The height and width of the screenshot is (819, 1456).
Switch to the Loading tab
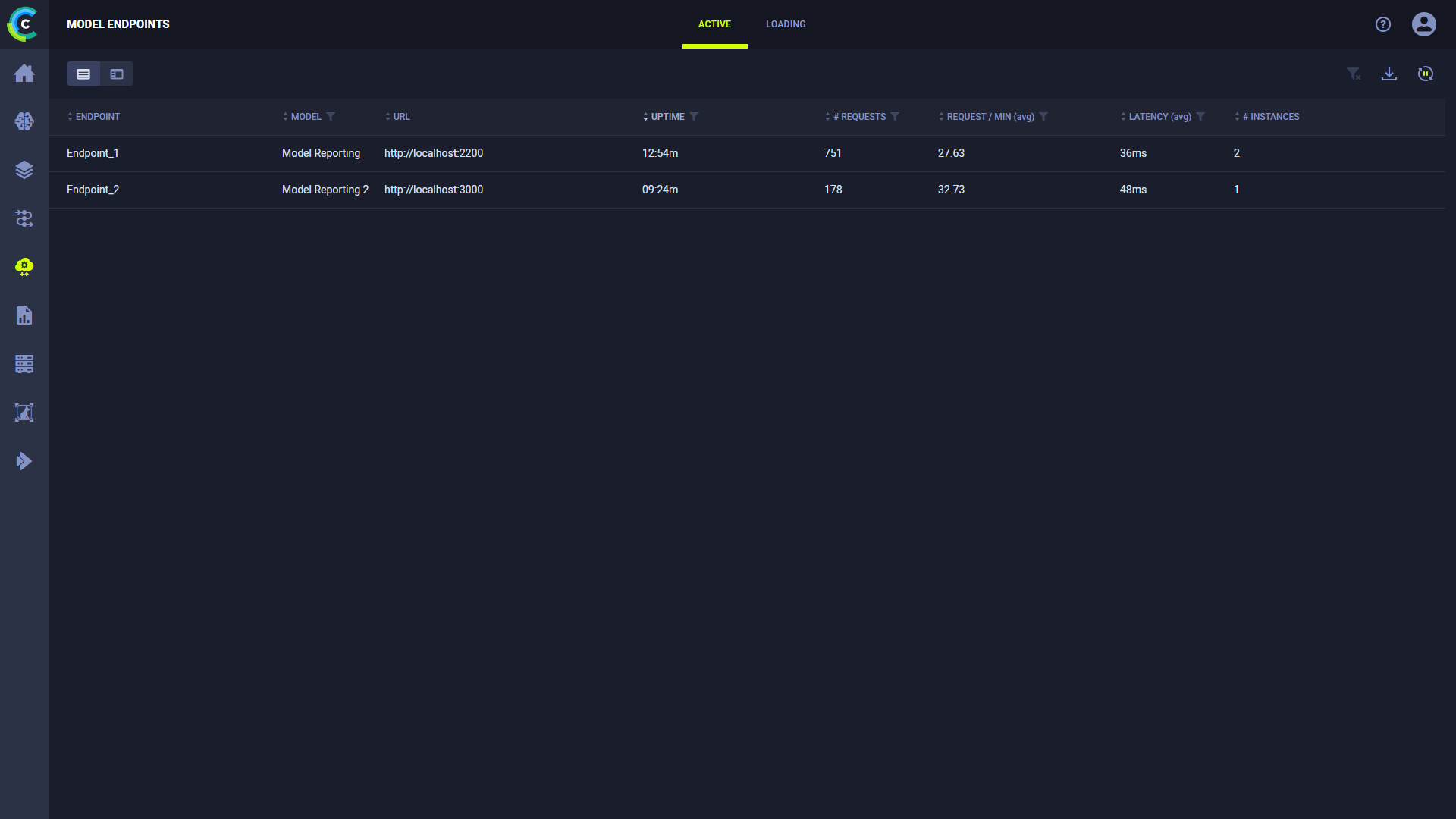785,24
